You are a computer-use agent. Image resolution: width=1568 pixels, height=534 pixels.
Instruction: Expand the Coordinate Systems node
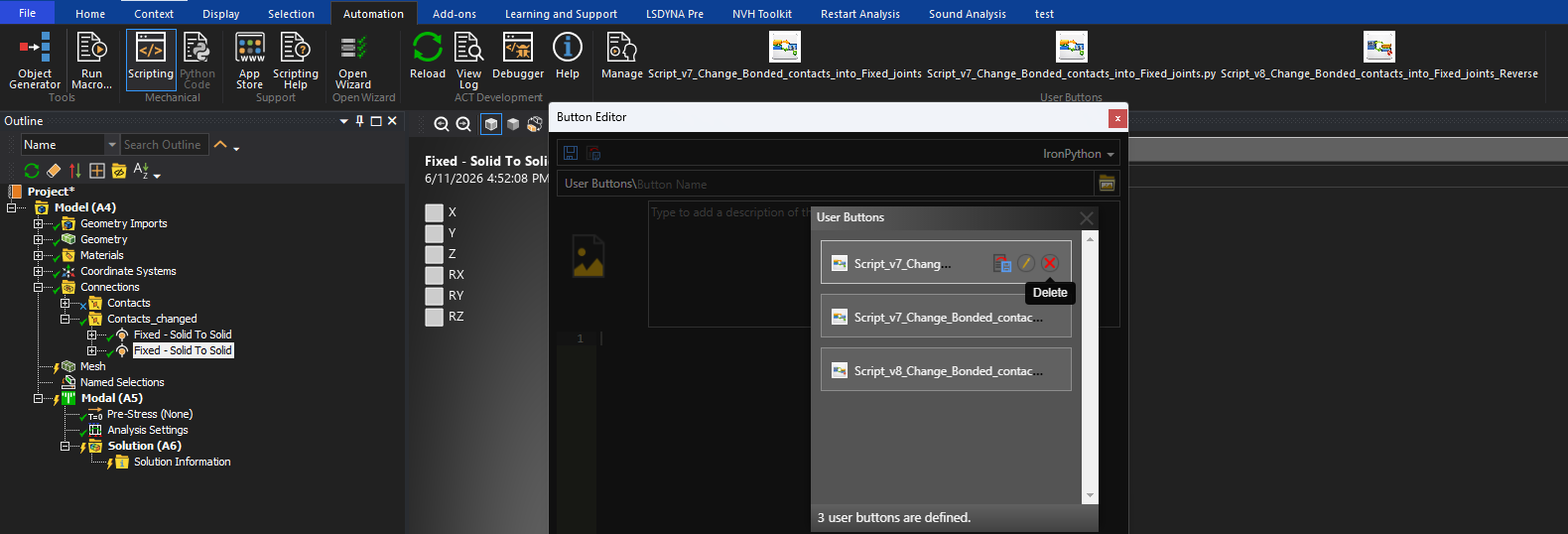tap(38, 271)
